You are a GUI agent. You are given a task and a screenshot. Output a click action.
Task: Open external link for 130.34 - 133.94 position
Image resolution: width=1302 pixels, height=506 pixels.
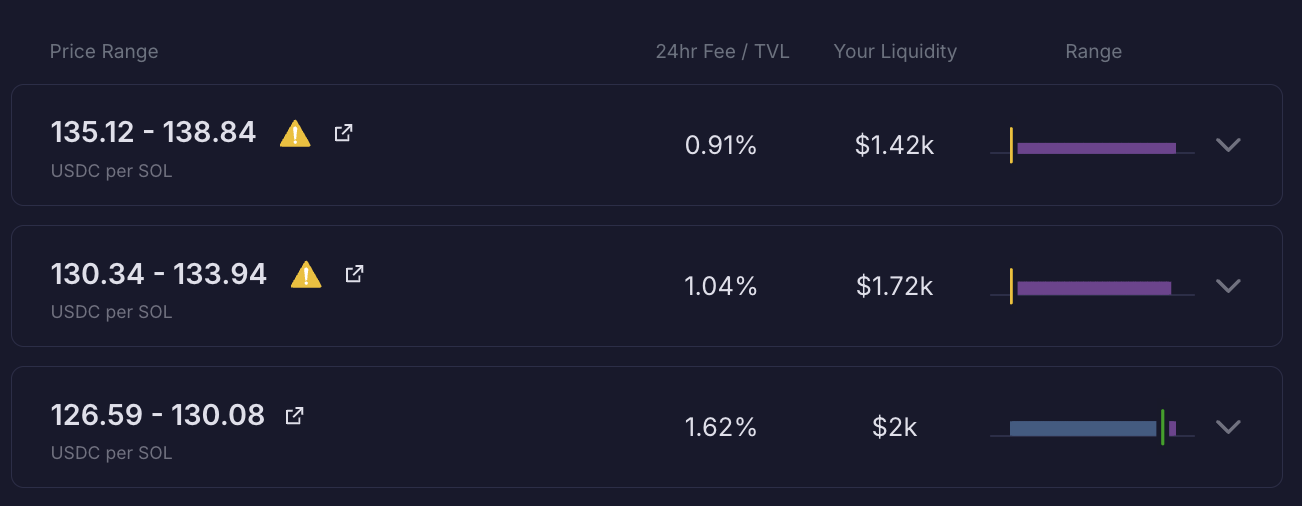(x=354, y=273)
